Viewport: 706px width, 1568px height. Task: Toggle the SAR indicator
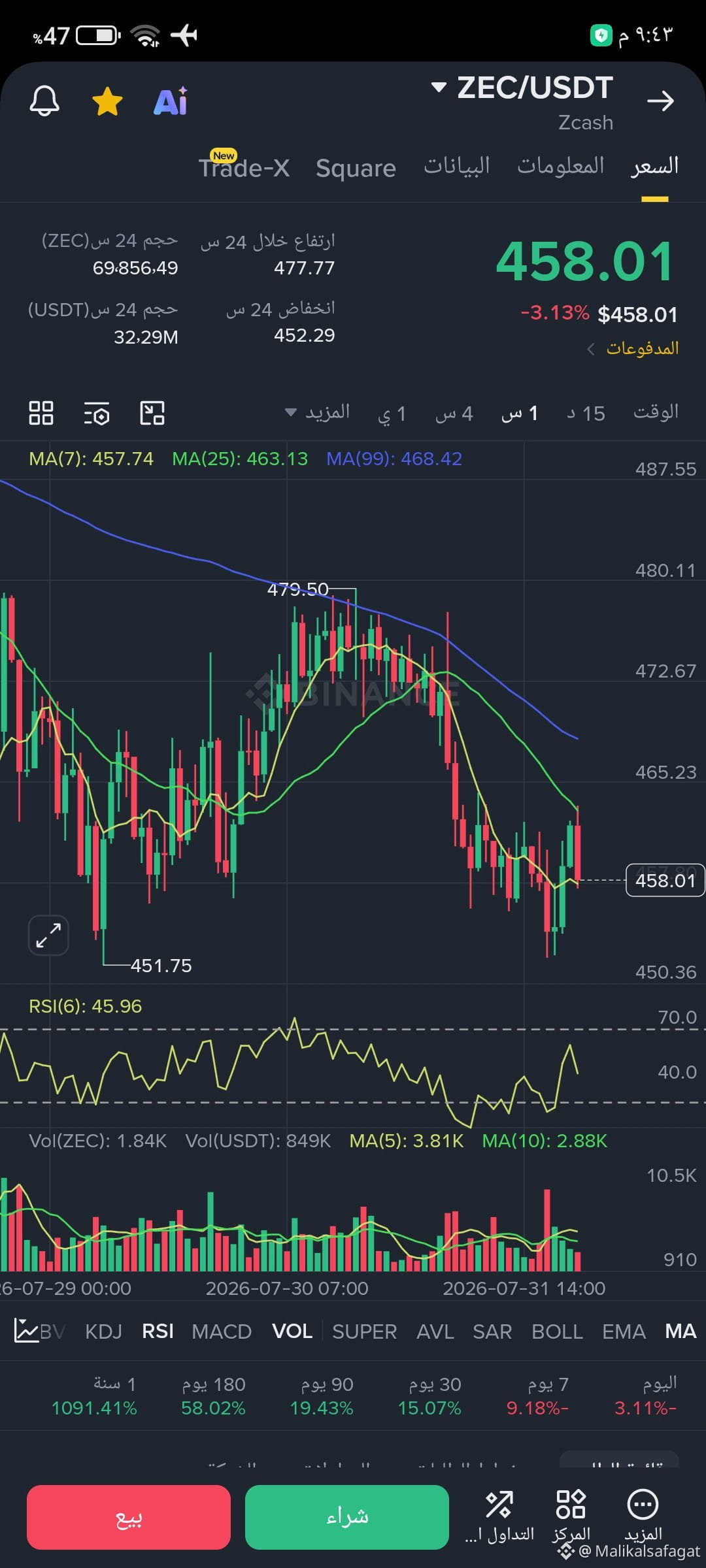click(492, 1331)
